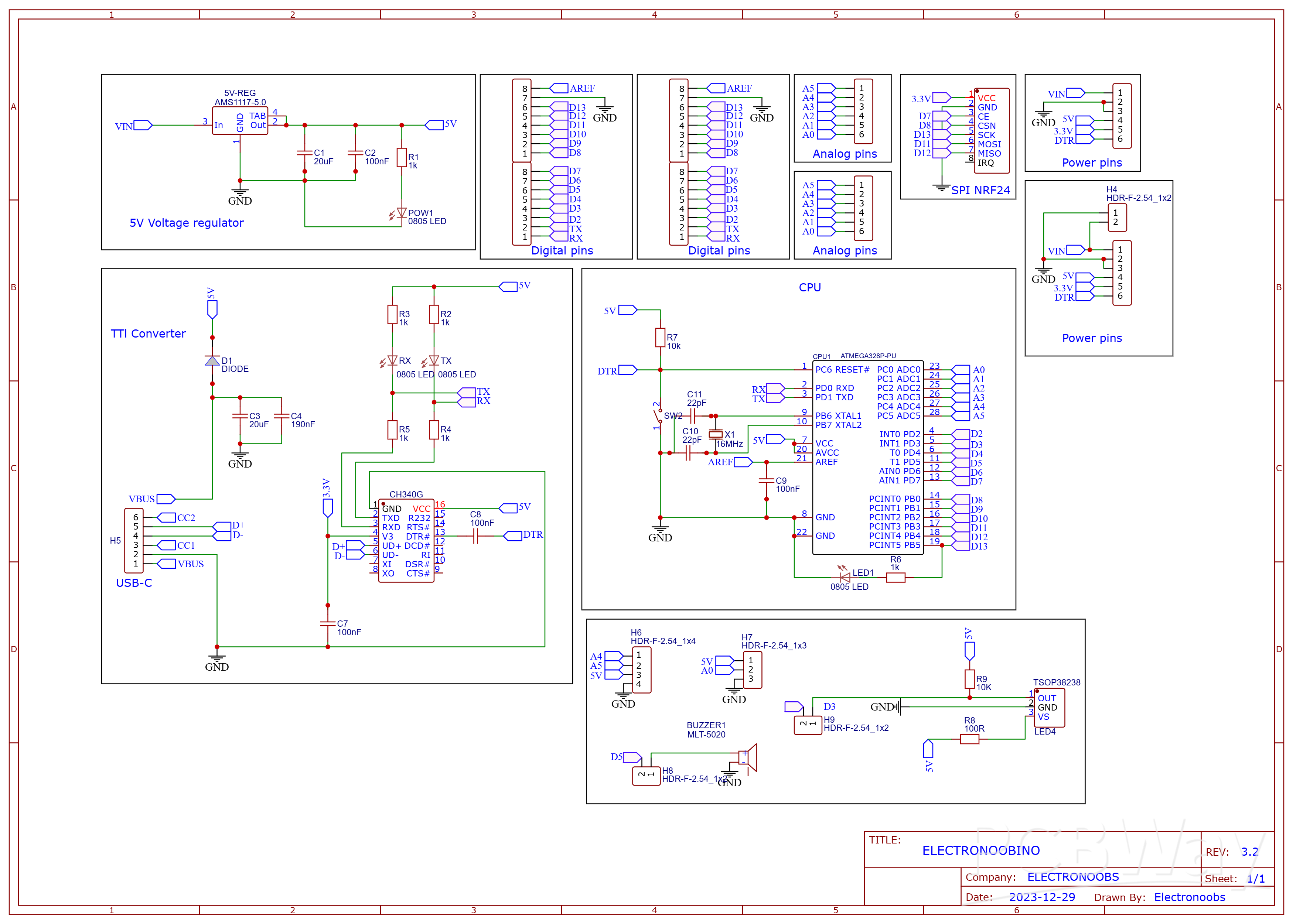Click the D1 diode symbol

pos(212,360)
